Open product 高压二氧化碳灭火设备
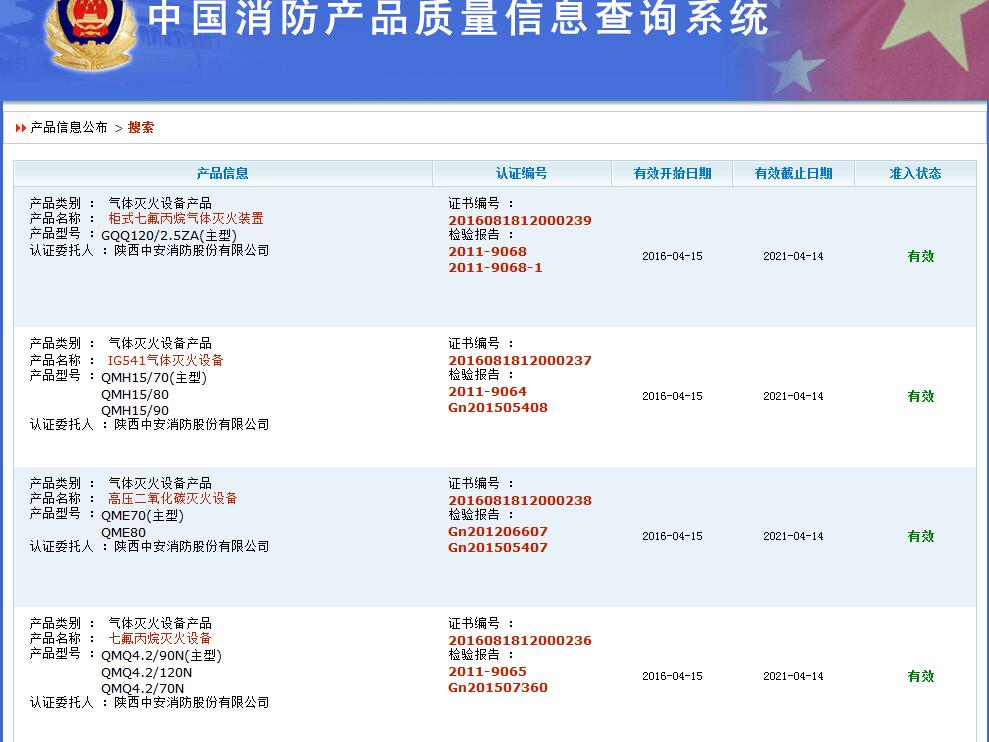This screenshot has width=989, height=742. [173, 499]
